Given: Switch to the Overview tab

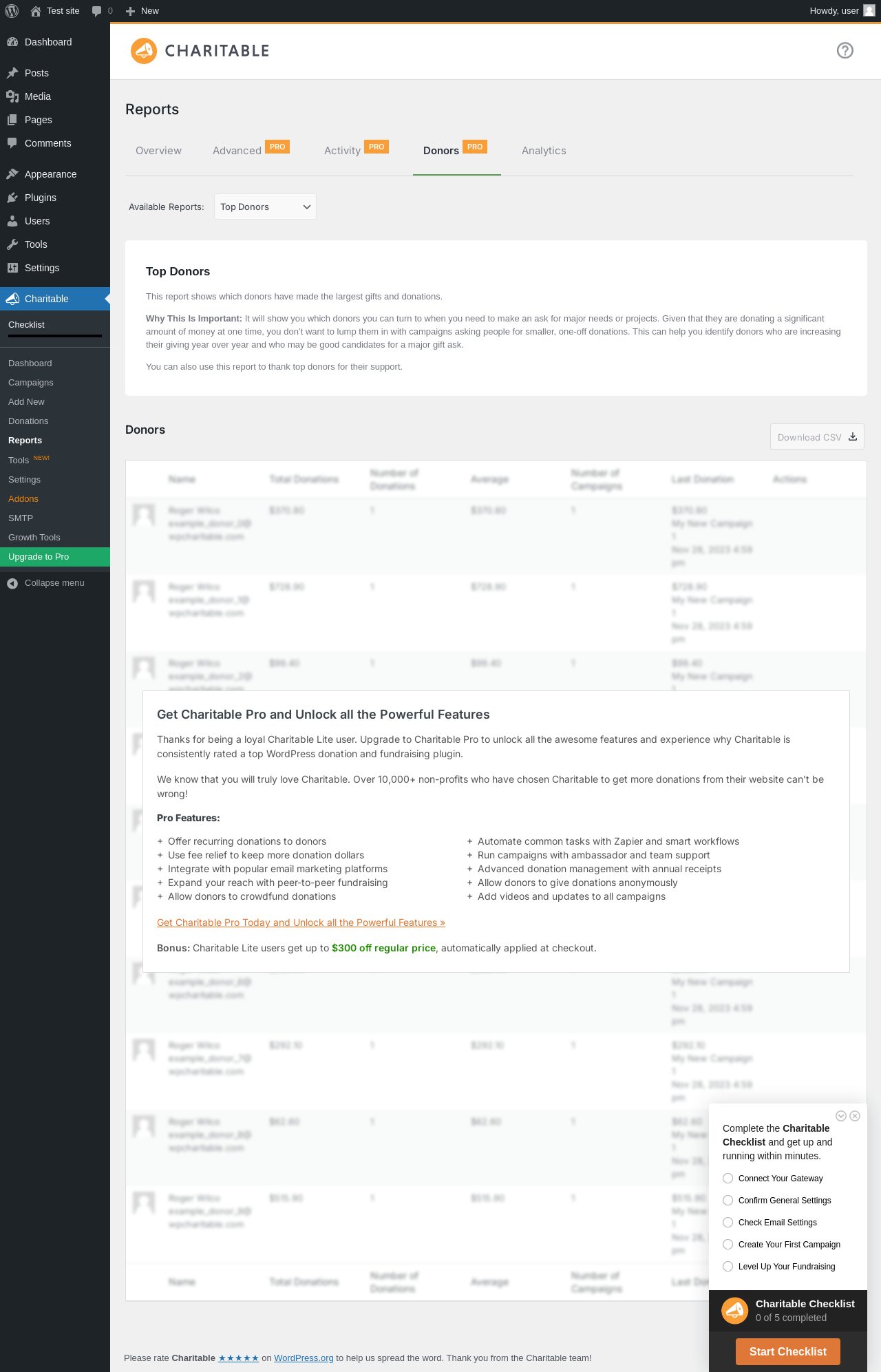Looking at the screenshot, I should click(158, 151).
